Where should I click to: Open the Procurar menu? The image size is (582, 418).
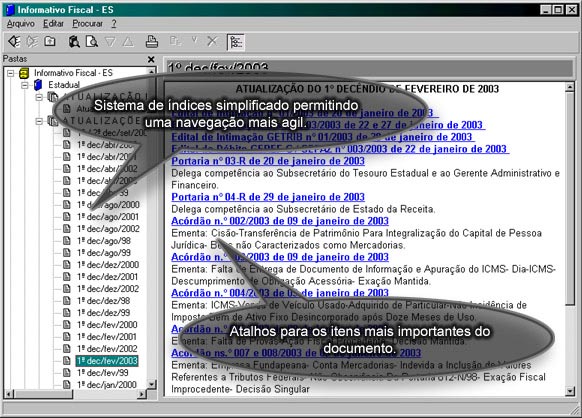point(88,23)
